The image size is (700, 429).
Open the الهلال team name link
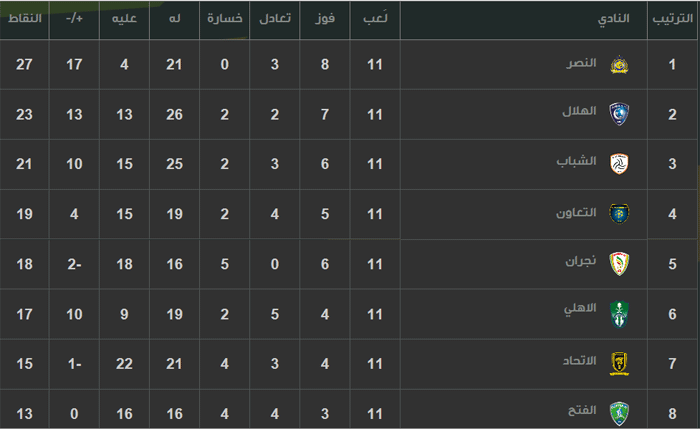pyautogui.click(x=579, y=111)
